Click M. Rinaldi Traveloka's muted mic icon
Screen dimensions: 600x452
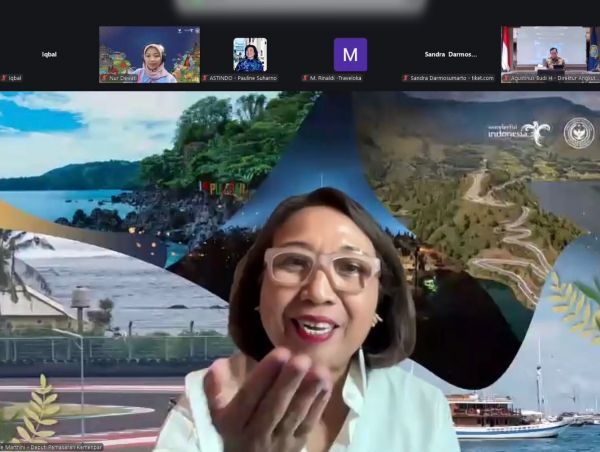[305, 78]
